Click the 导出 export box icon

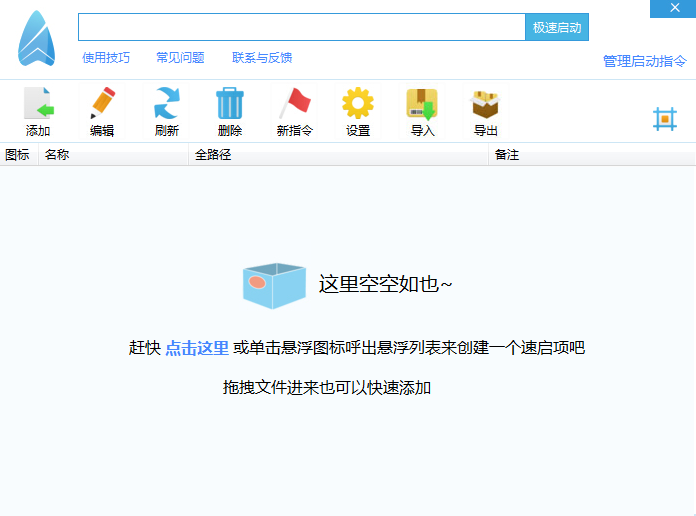pos(485,104)
